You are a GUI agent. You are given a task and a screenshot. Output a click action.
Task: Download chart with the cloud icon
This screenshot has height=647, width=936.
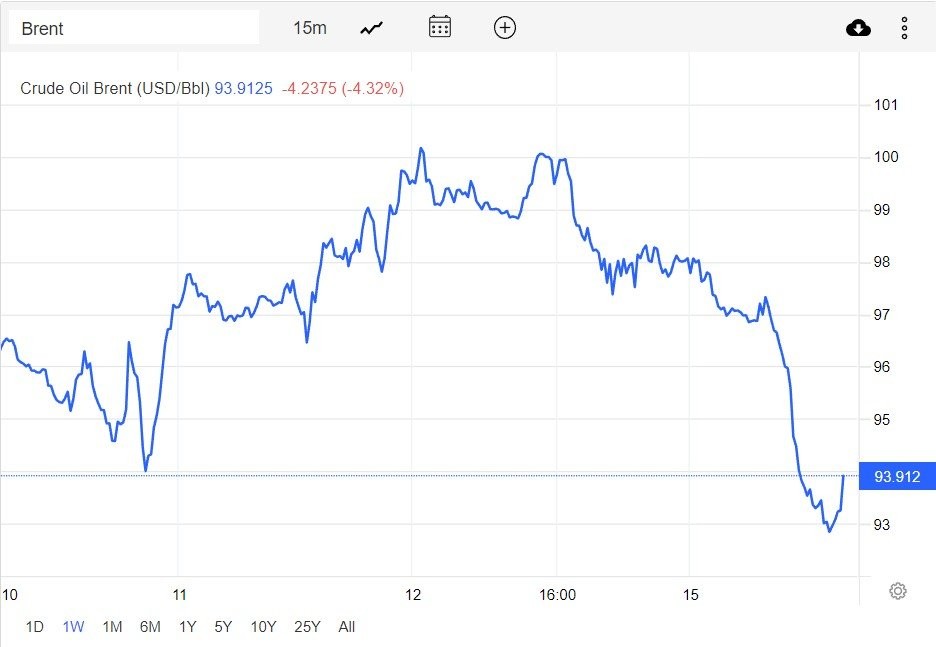[858, 28]
